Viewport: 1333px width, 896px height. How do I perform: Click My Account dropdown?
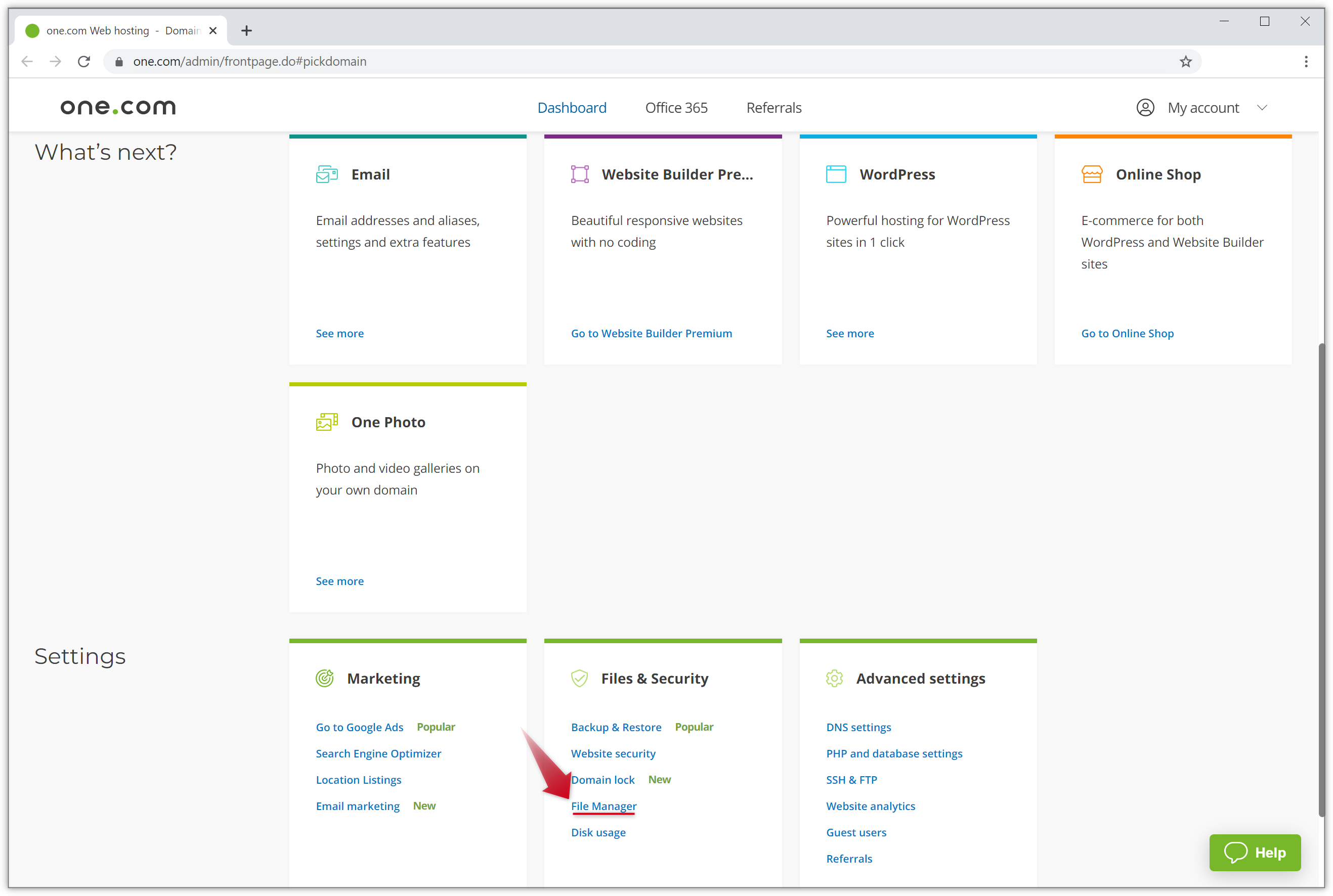point(1202,107)
